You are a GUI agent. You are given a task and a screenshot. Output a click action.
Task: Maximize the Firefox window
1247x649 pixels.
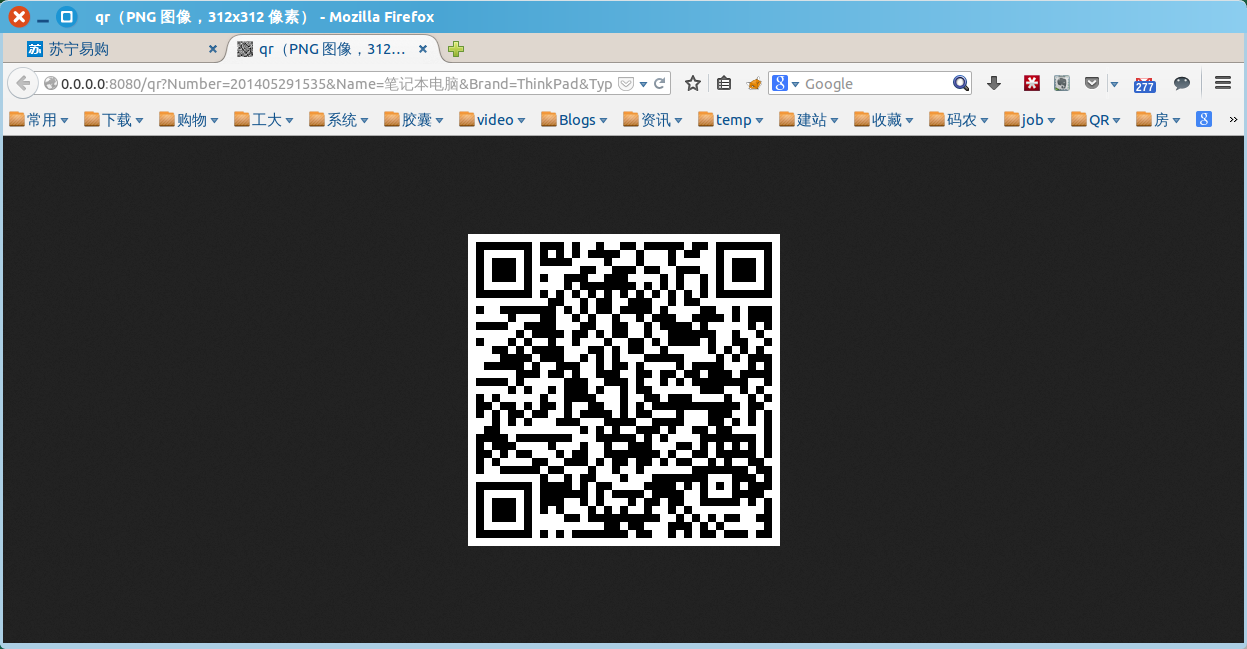pos(67,17)
